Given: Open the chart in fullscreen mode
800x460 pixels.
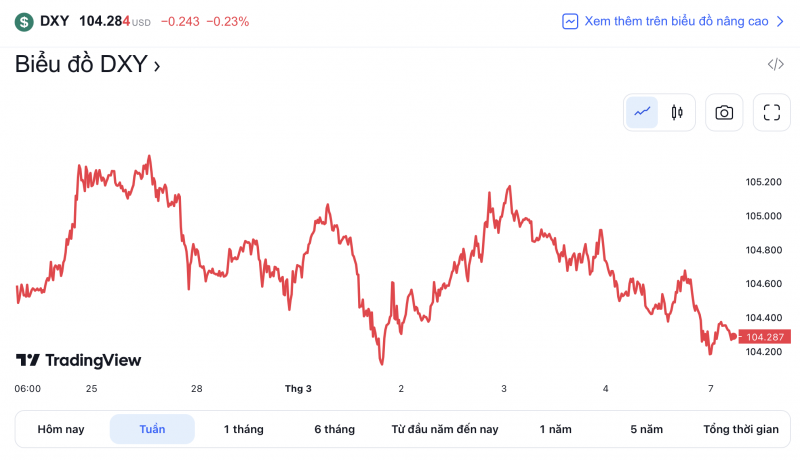Looking at the screenshot, I should pyautogui.click(x=771, y=113).
